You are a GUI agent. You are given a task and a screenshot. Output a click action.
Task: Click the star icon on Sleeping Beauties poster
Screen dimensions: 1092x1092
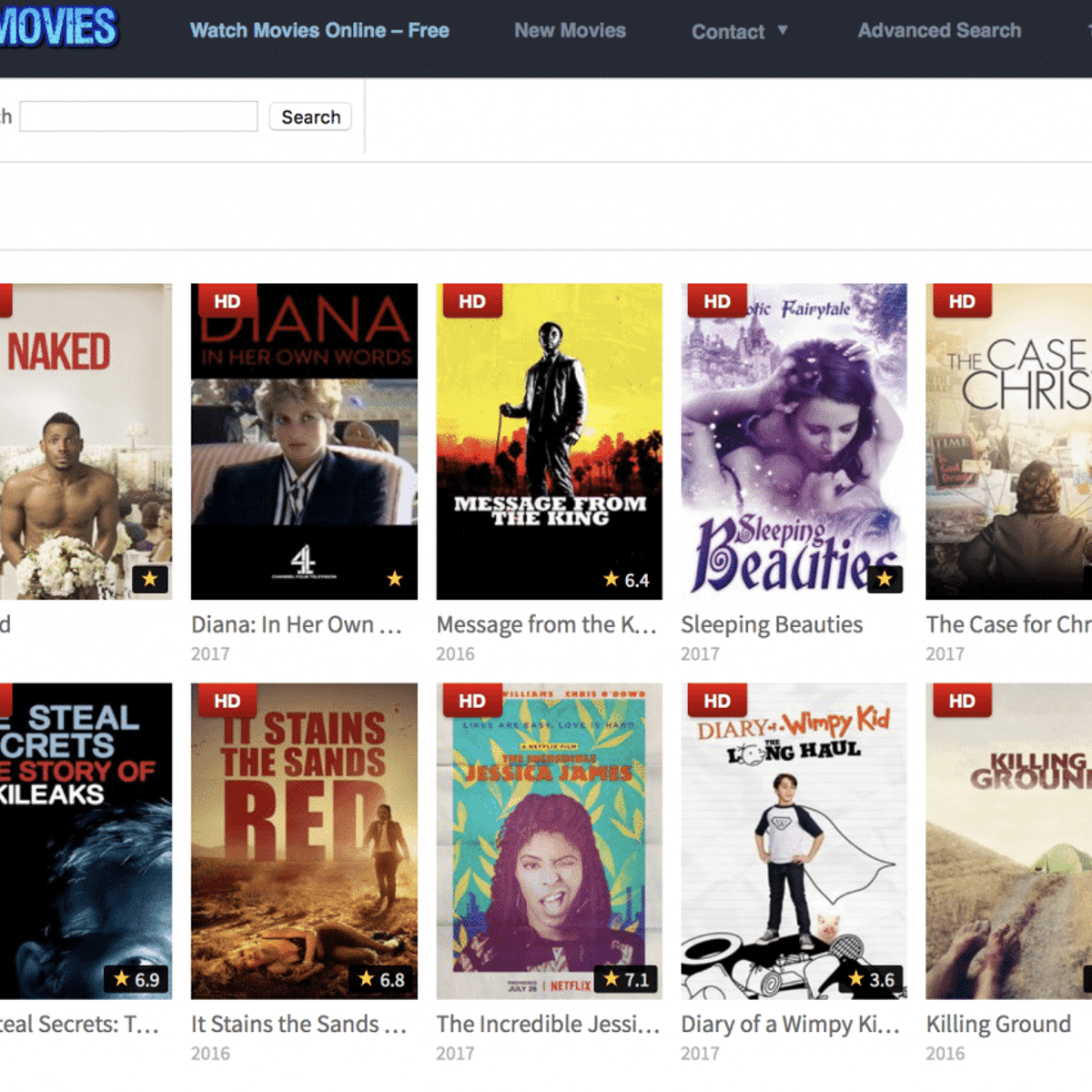click(884, 579)
